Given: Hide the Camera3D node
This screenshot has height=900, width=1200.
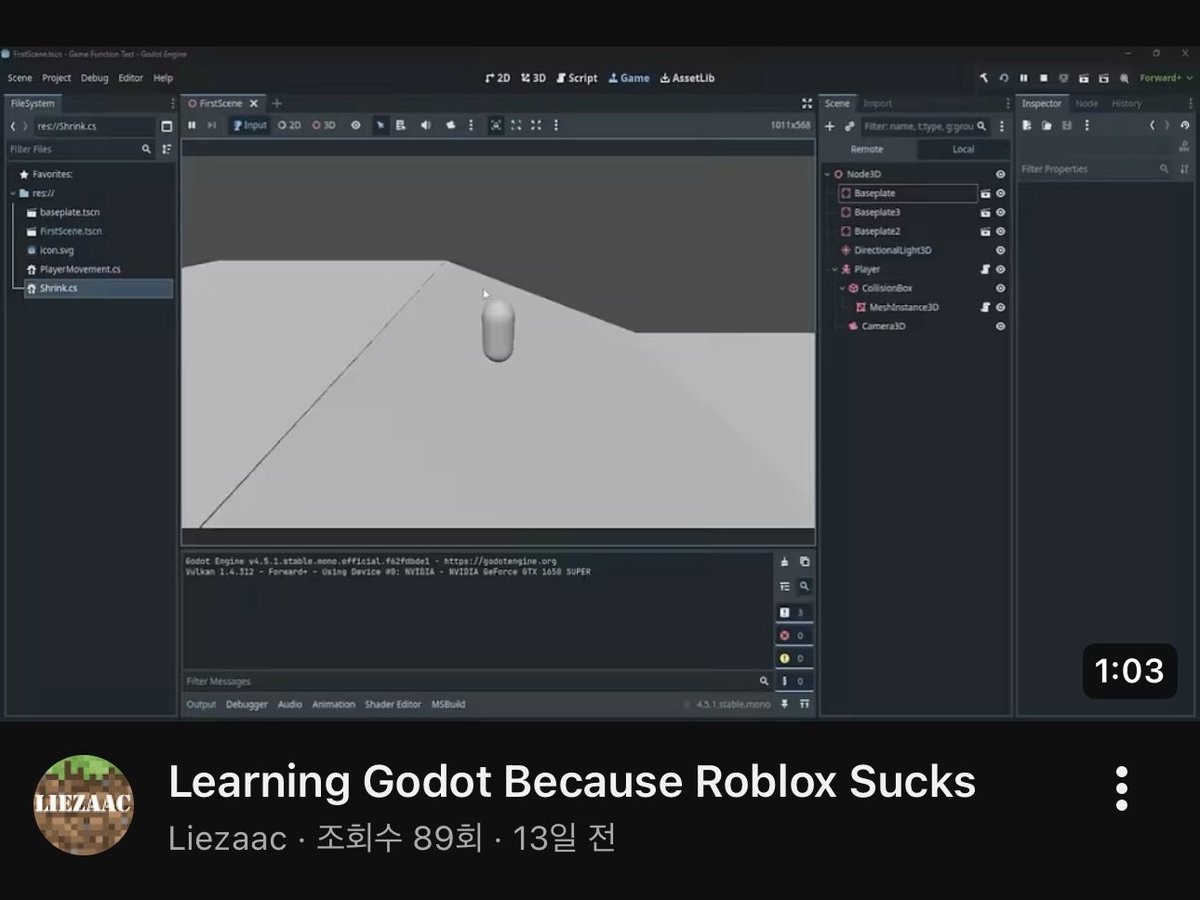Looking at the screenshot, I should pyautogui.click(x=1000, y=326).
